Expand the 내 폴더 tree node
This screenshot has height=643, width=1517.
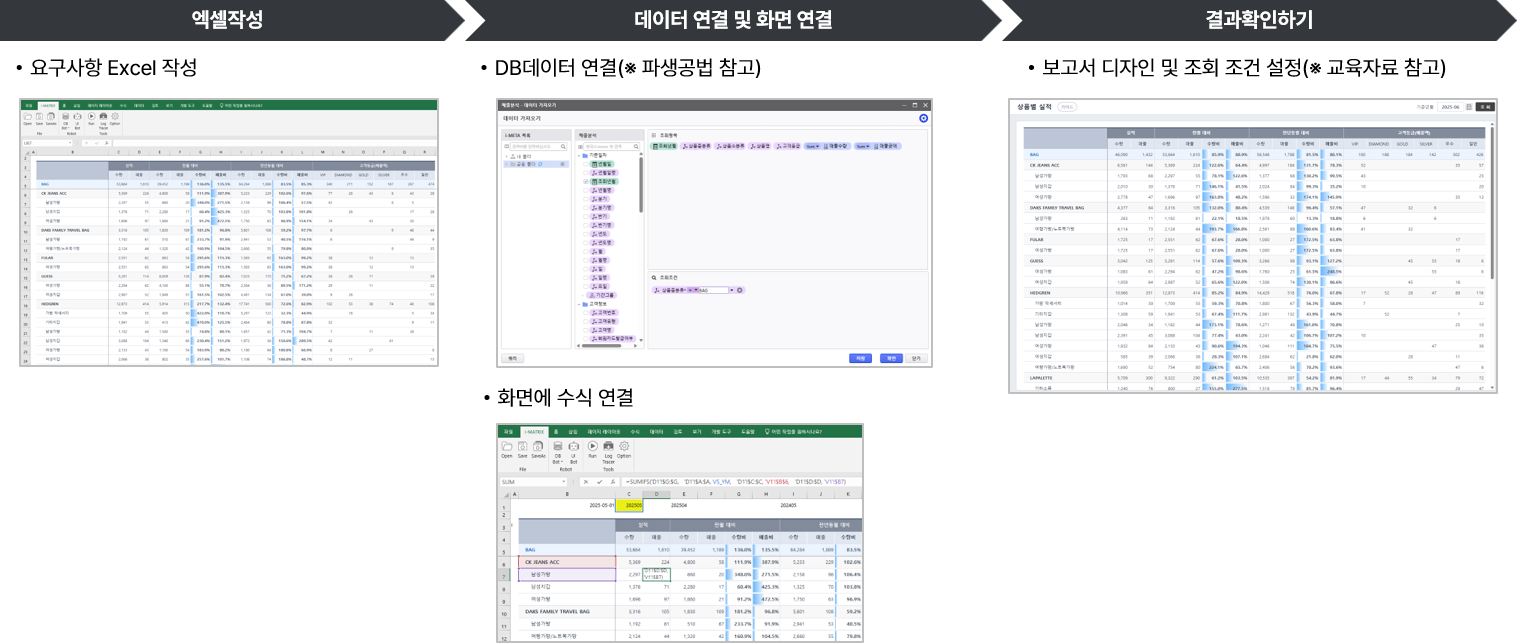click(506, 156)
